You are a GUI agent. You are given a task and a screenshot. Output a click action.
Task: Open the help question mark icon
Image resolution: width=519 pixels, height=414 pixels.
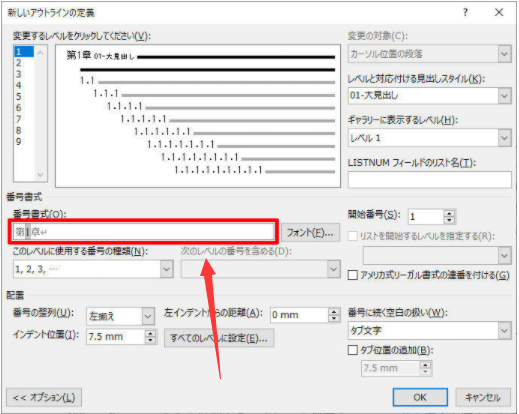(x=465, y=13)
